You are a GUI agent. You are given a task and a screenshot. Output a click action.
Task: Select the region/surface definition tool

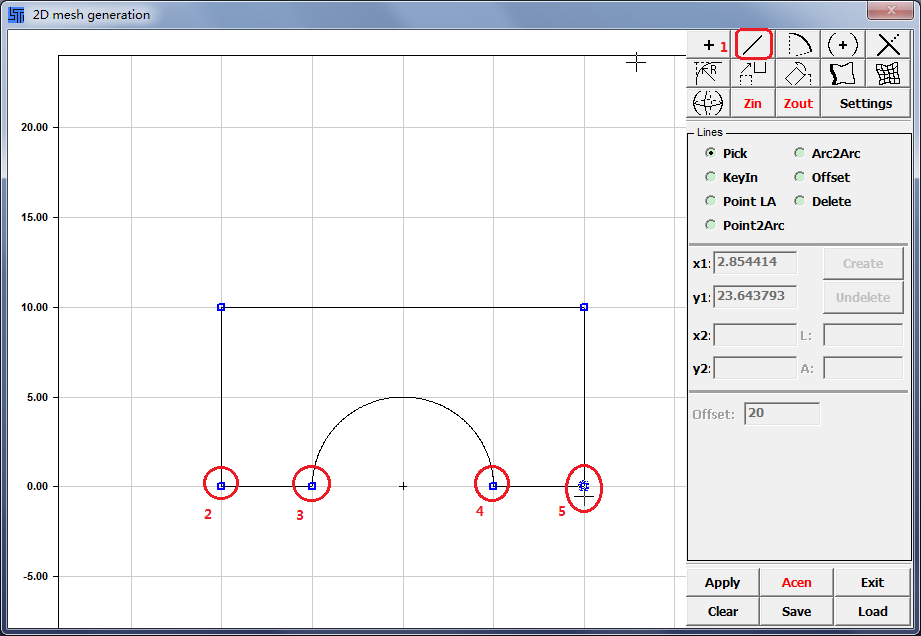pos(843,73)
